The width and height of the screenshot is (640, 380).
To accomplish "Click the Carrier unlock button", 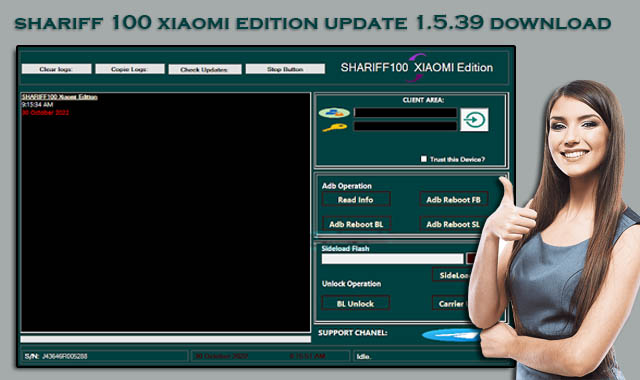I will click(x=450, y=303).
